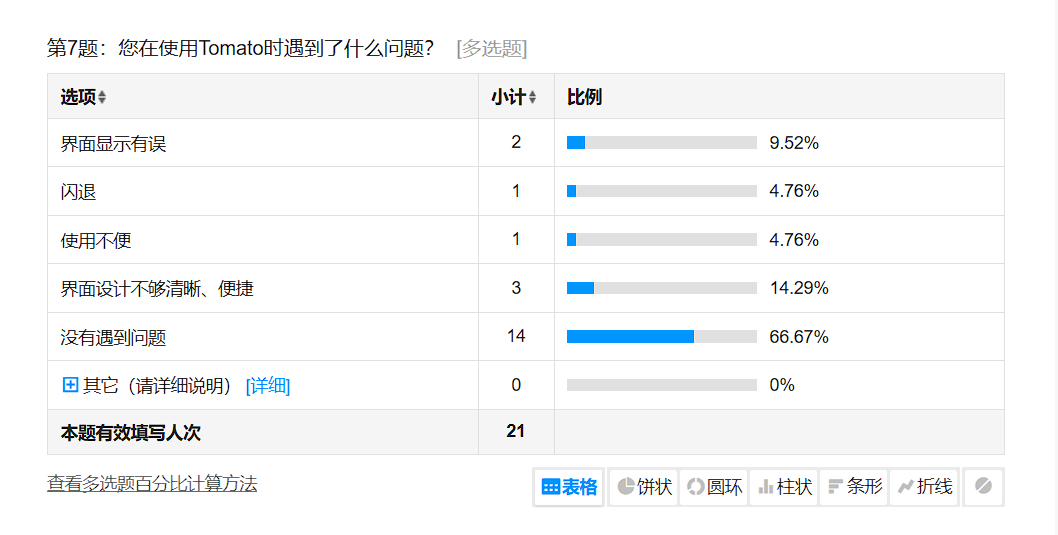Click the 没有遇到问题 progress bar
The height and width of the screenshot is (535, 1058).
point(661,337)
